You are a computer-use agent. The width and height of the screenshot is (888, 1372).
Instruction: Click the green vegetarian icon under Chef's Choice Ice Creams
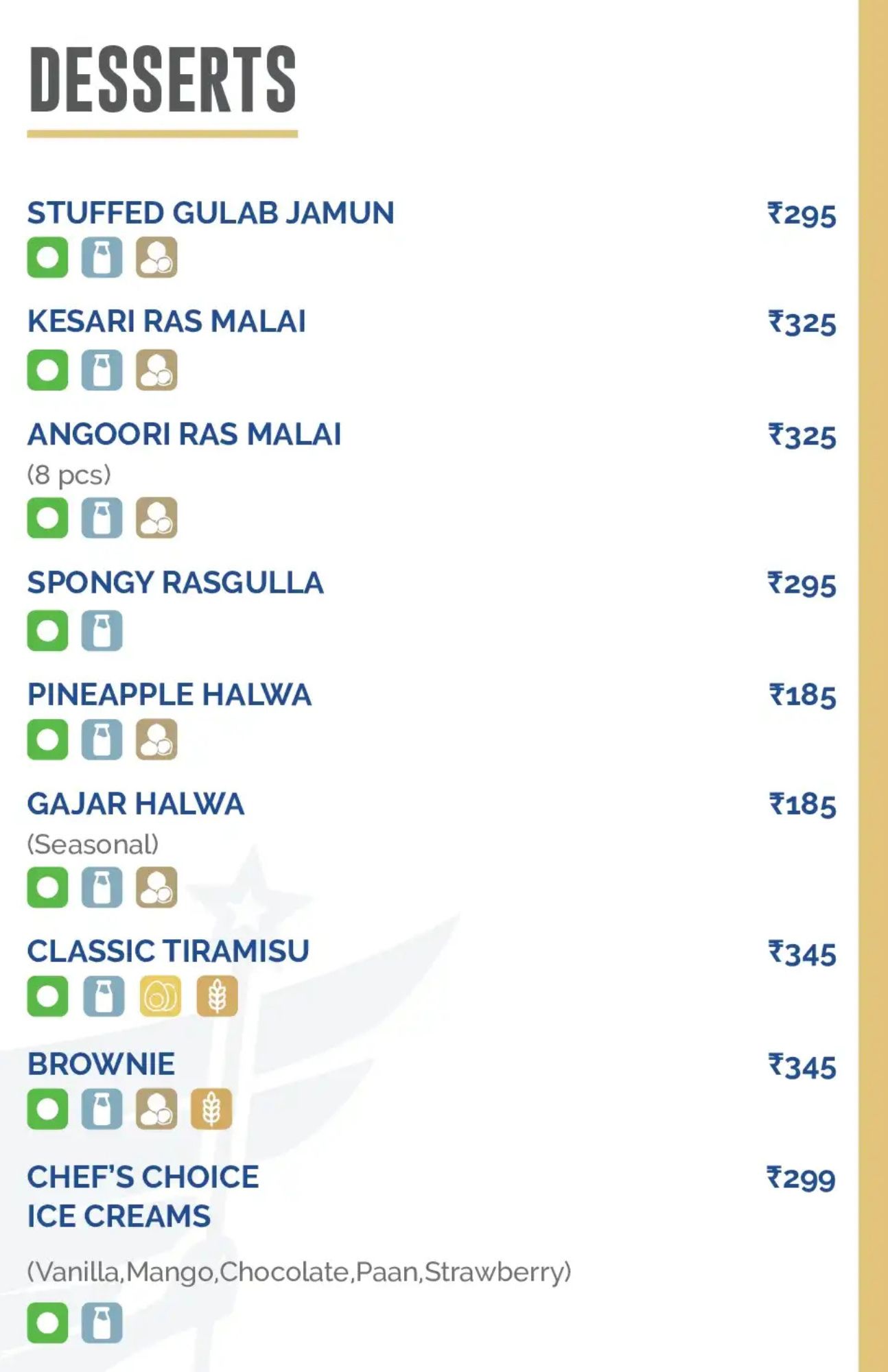click(x=47, y=1323)
